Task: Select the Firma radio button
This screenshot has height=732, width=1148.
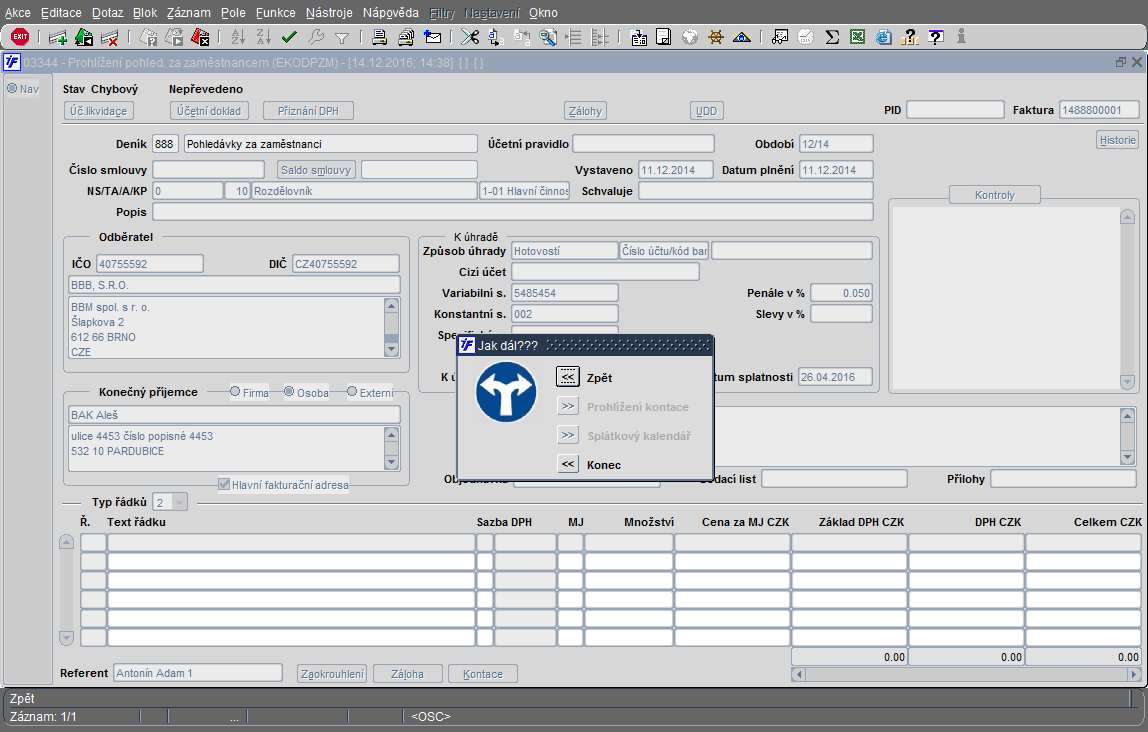Action: click(x=236, y=392)
